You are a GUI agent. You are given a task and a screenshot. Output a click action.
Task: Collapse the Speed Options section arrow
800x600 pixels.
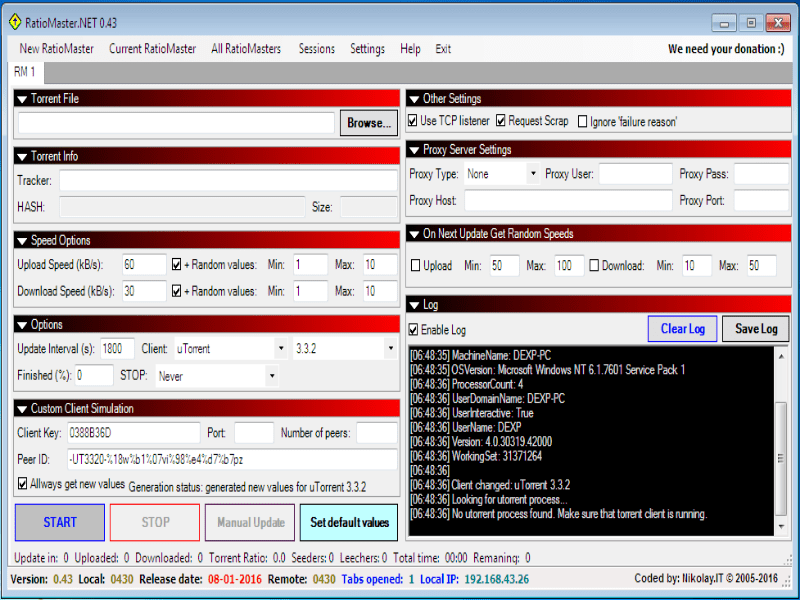coord(22,241)
